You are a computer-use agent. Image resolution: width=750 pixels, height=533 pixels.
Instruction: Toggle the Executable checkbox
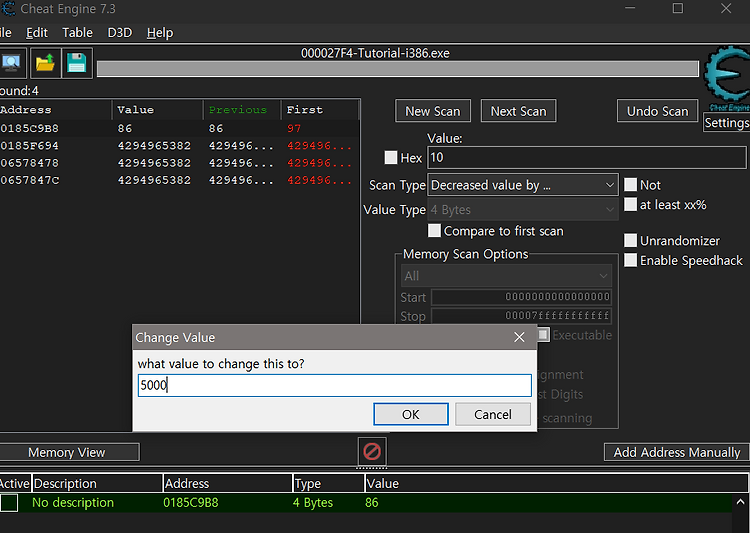[543, 334]
